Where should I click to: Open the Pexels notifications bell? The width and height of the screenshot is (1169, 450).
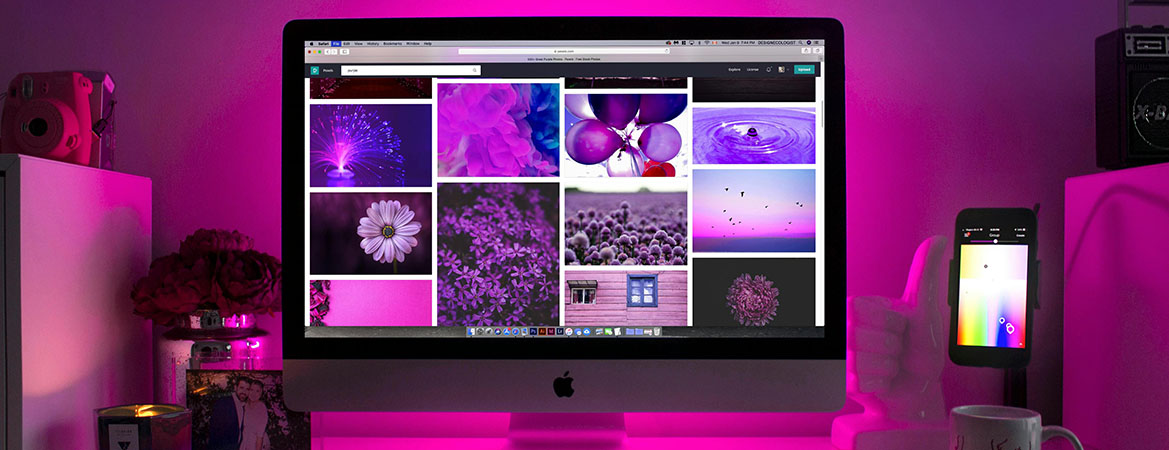tap(769, 69)
